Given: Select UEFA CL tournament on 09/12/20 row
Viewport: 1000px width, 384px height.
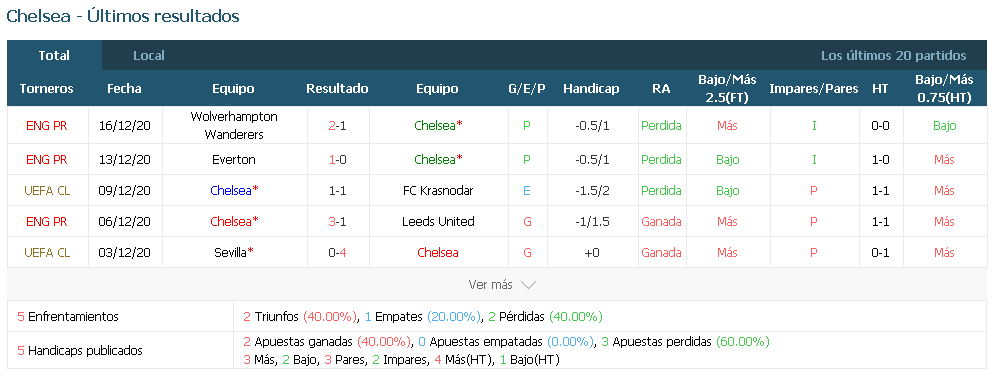Looking at the screenshot, I should (47, 191).
